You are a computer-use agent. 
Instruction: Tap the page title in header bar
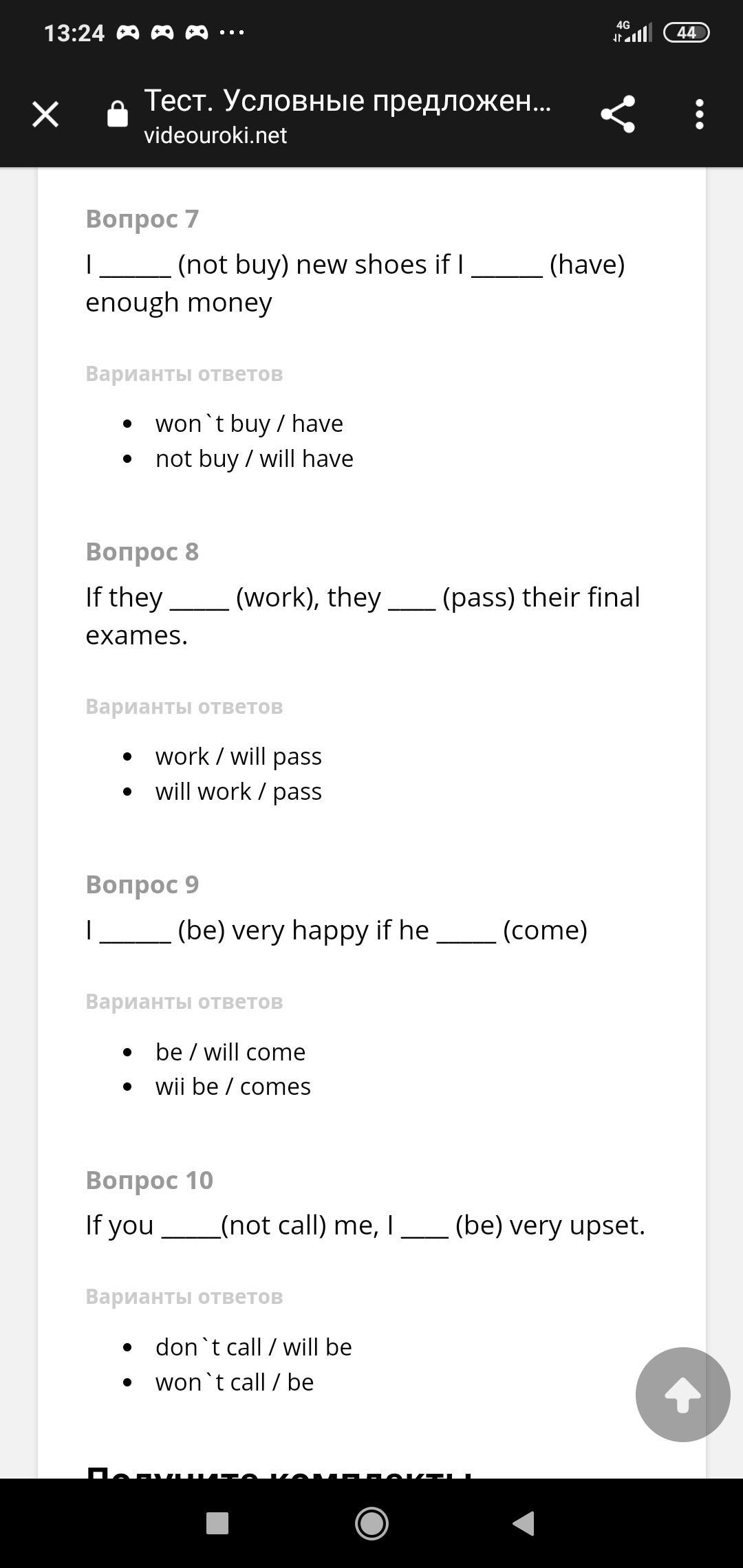(x=347, y=101)
